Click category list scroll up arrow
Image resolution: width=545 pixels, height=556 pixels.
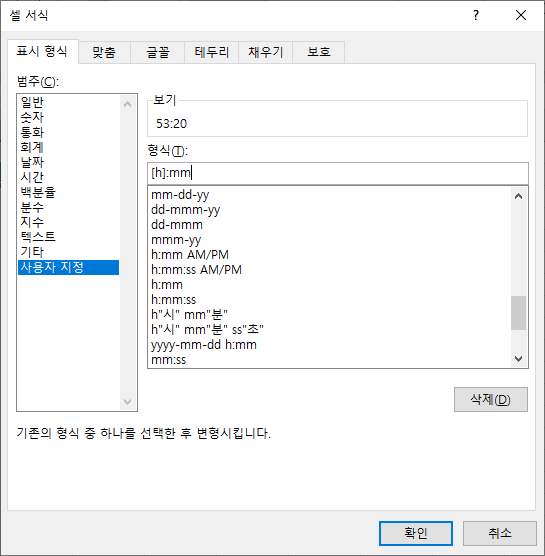click(128, 104)
